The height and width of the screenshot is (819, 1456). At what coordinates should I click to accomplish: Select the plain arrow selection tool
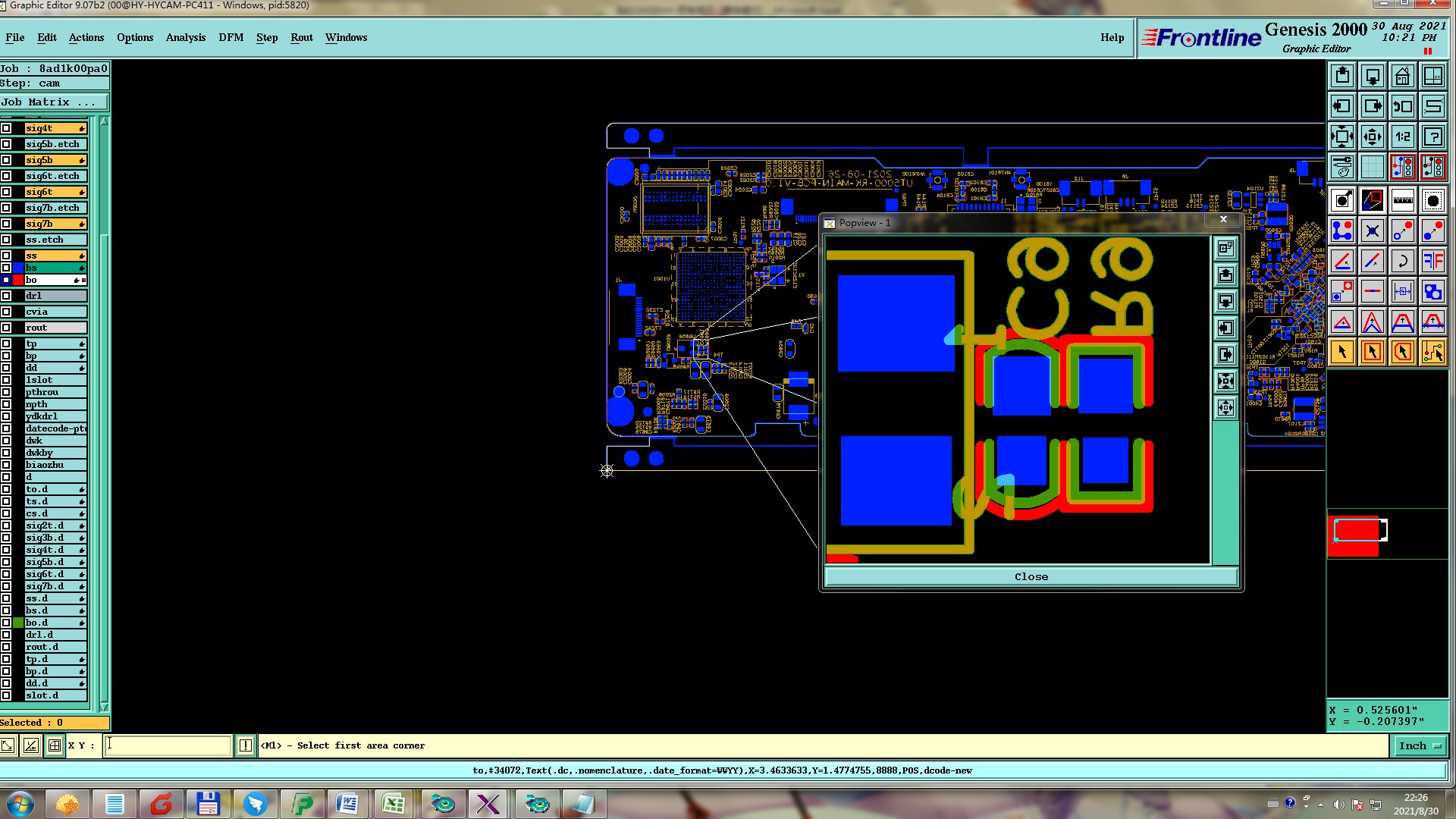tap(1341, 352)
